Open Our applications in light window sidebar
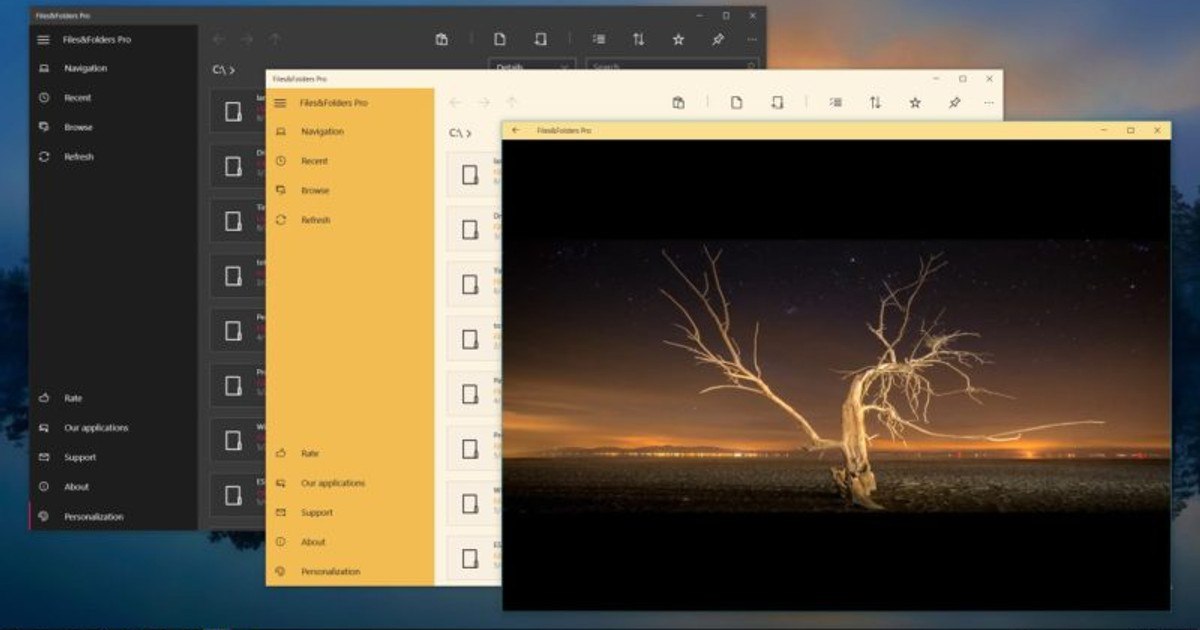 click(x=350, y=483)
